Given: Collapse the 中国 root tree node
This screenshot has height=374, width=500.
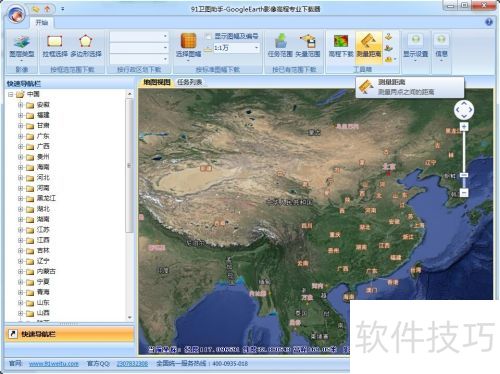Looking at the screenshot, I should 11,94.
